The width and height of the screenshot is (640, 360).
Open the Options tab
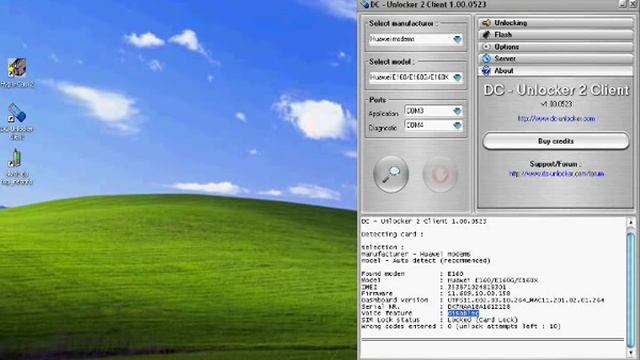(x=556, y=47)
